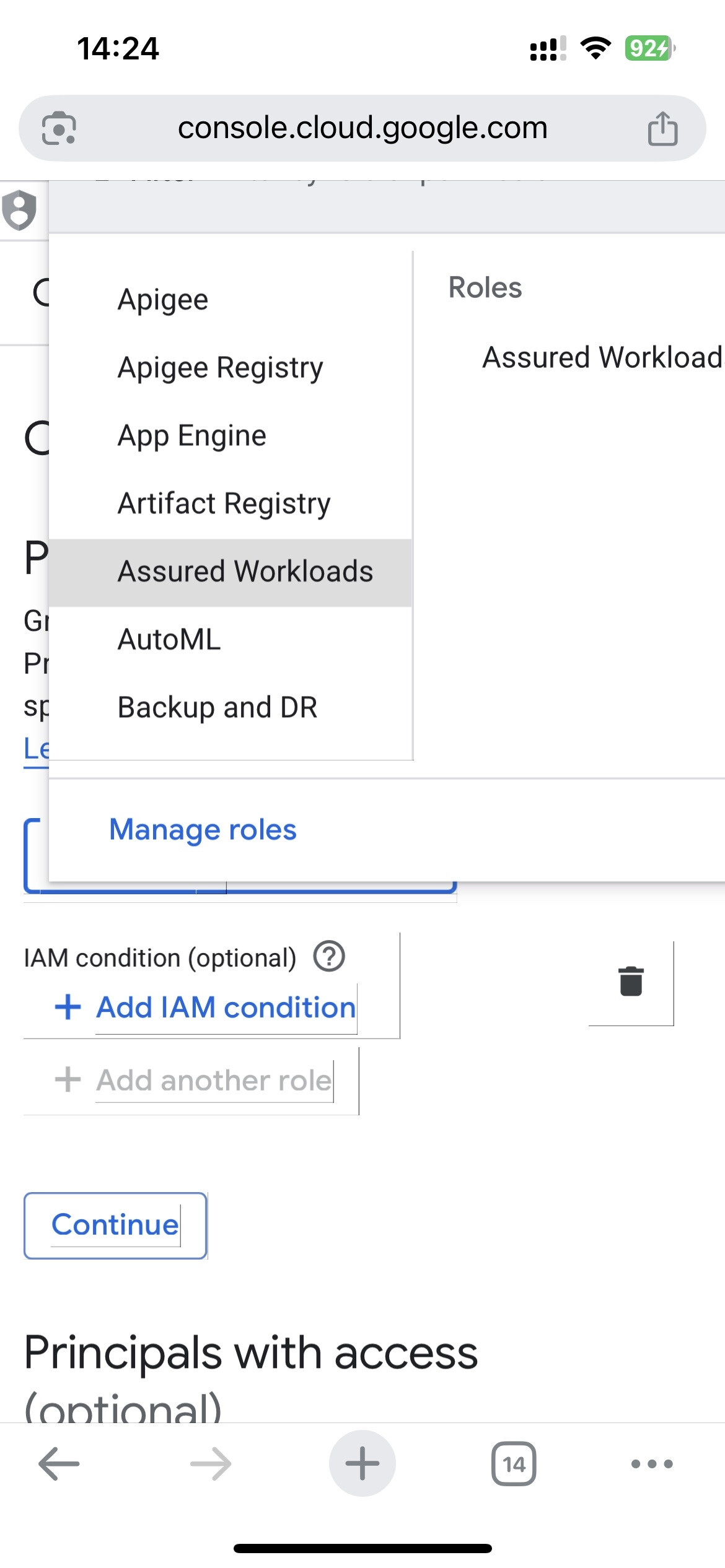Click the IAM shield icon
This screenshot has width=725, height=1568.
point(20,210)
